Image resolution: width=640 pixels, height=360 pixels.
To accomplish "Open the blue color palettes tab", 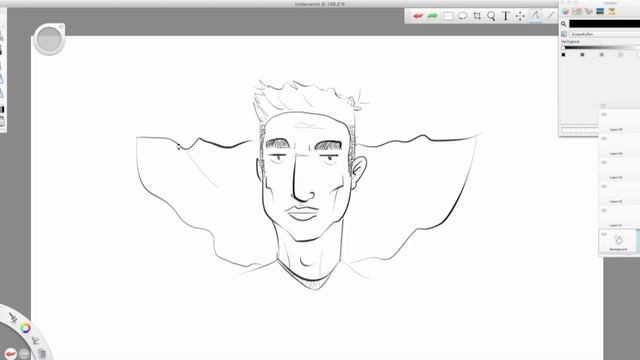I will click(600, 11).
